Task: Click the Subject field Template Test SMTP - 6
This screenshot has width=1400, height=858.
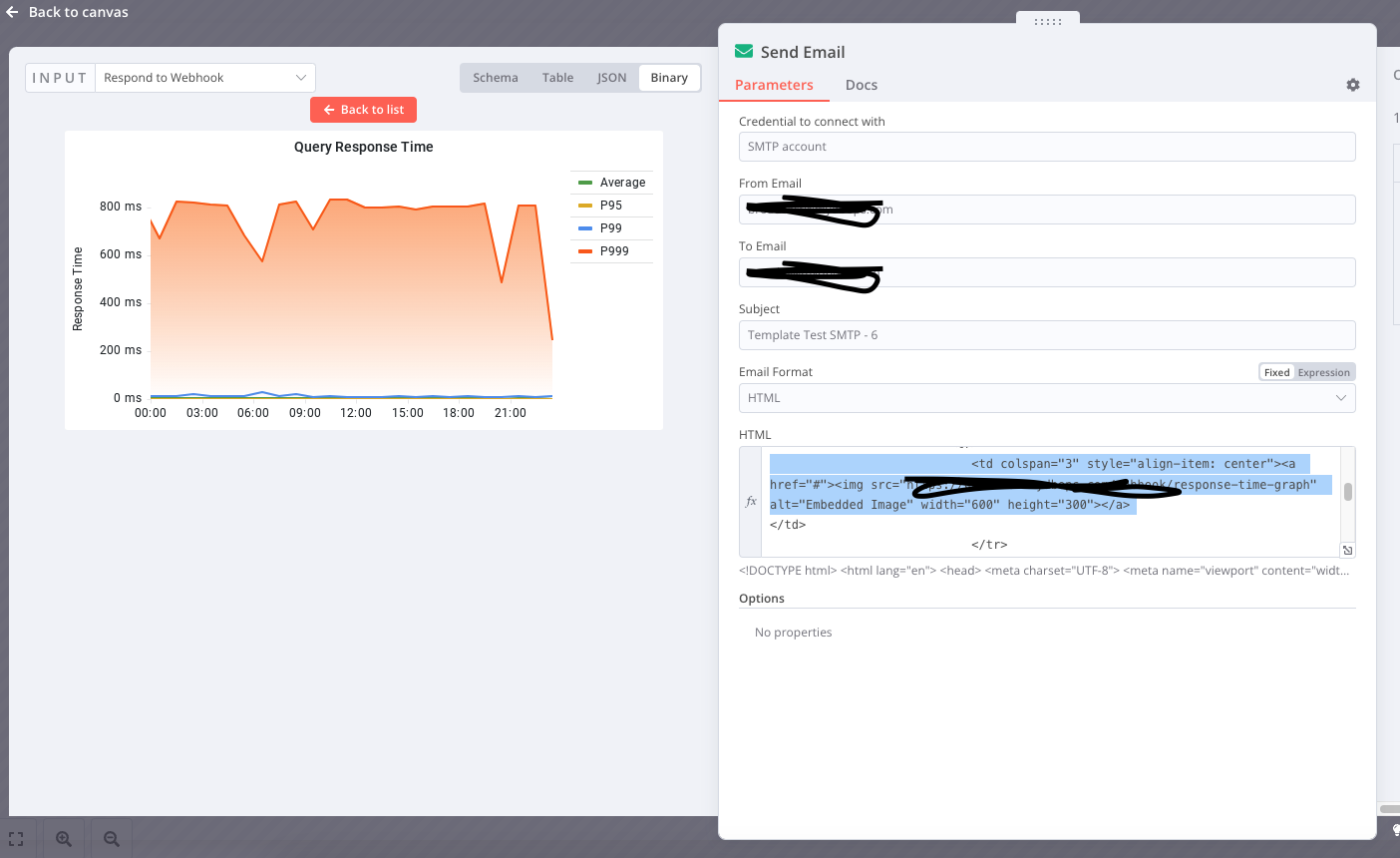Action: pyautogui.click(x=1047, y=335)
